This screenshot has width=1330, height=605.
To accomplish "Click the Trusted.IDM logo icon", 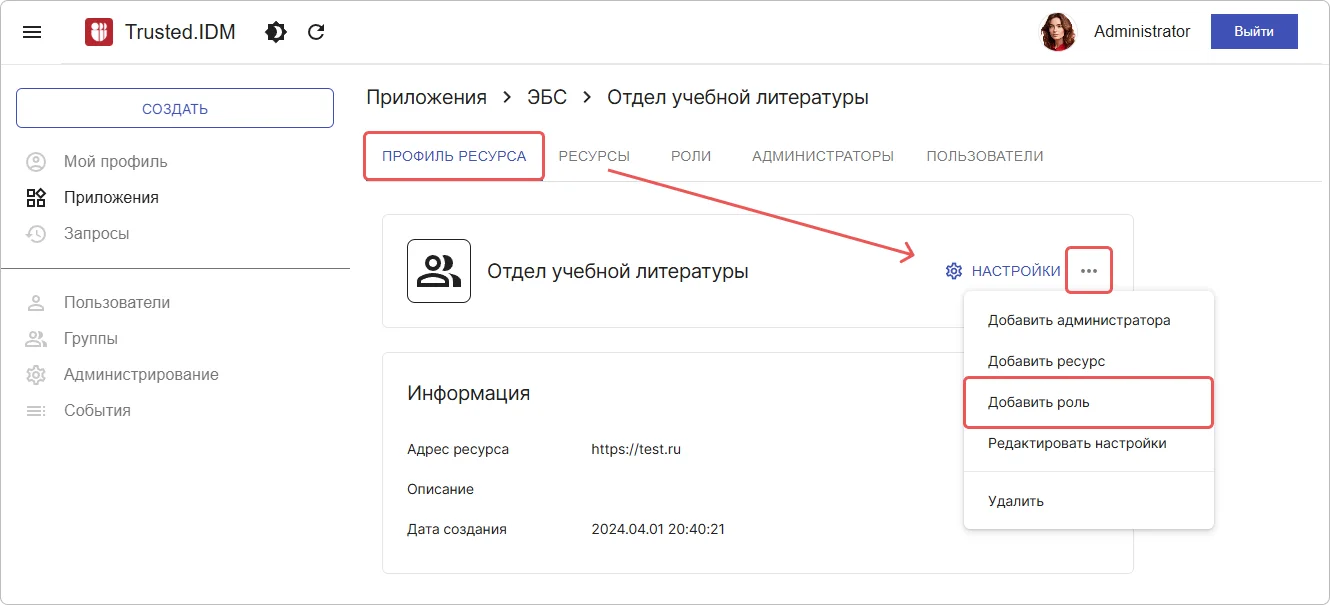I will pyautogui.click(x=99, y=32).
